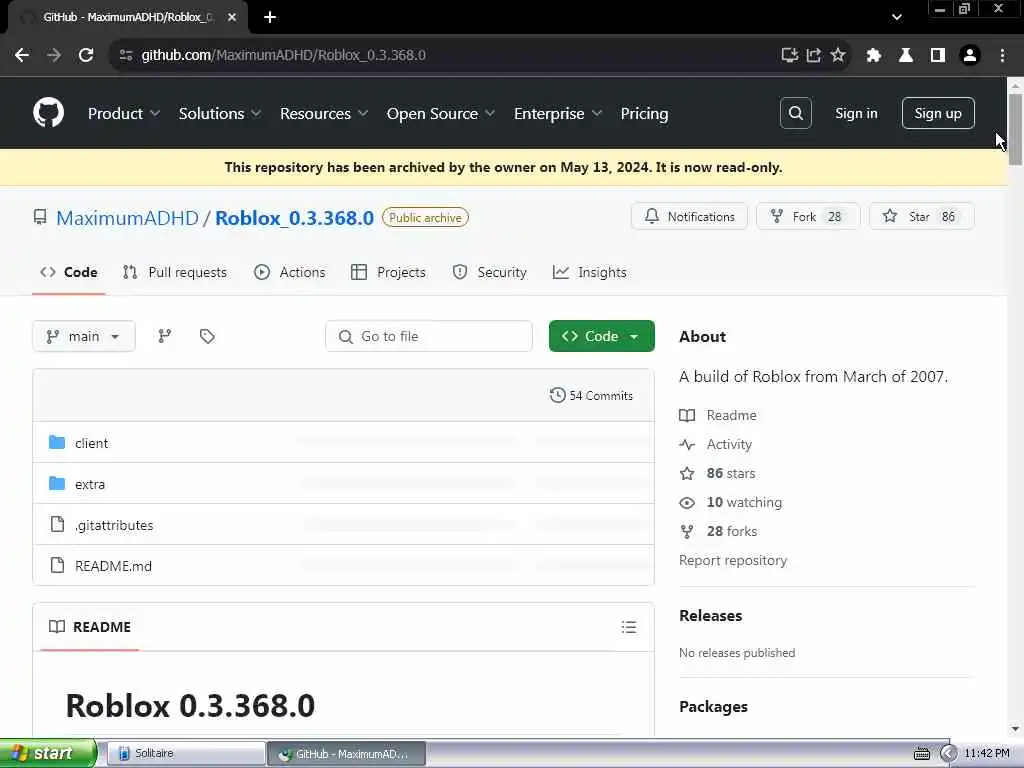Open the client folder
Image resolution: width=1024 pixels, height=768 pixels.
click(91, 443)
